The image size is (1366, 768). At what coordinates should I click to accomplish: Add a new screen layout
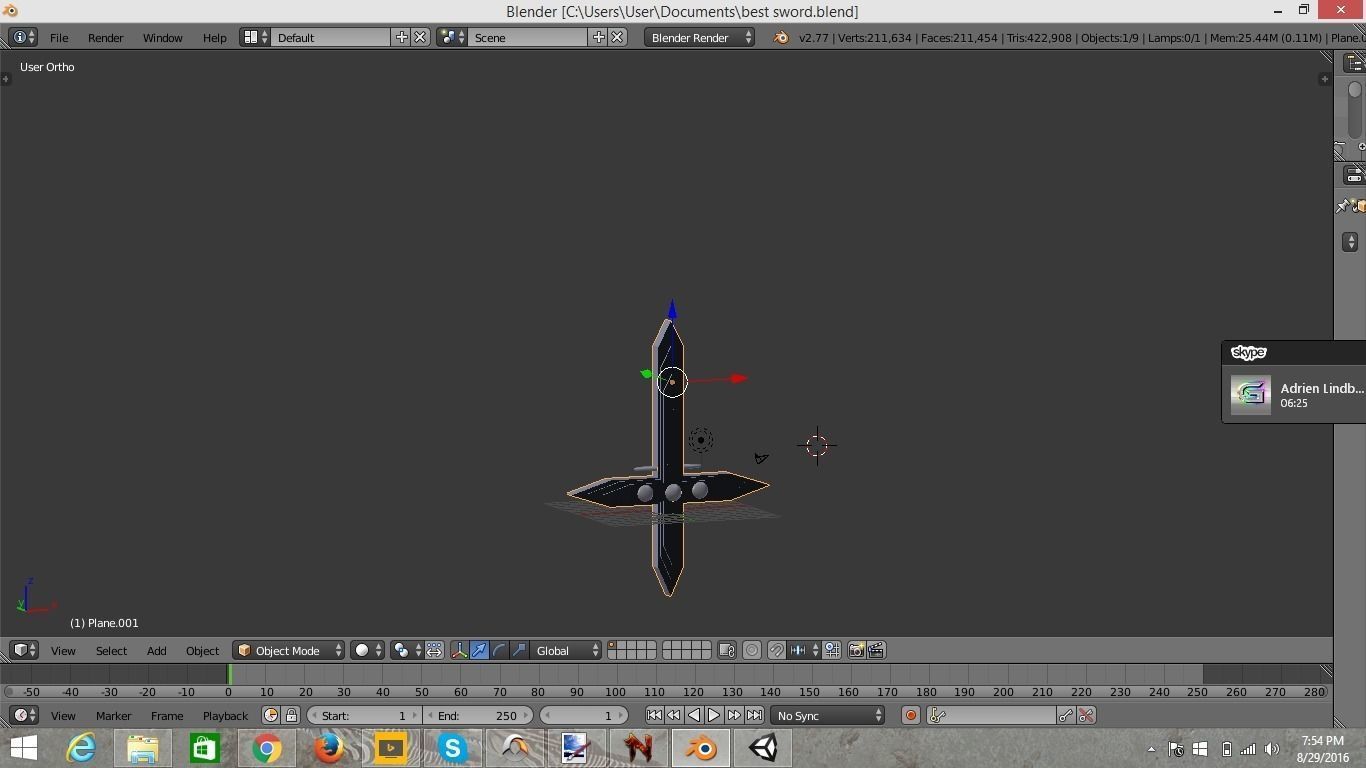pyautogui.click(x=401, y=37)
